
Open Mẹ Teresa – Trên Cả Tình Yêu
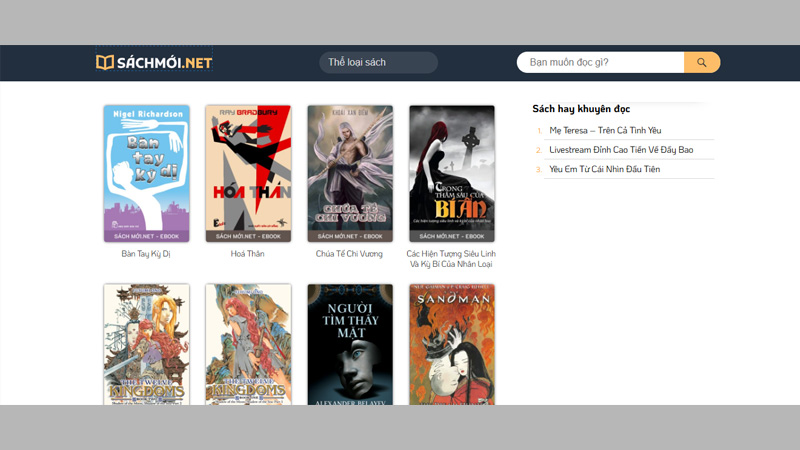click(x=605, y=130)
